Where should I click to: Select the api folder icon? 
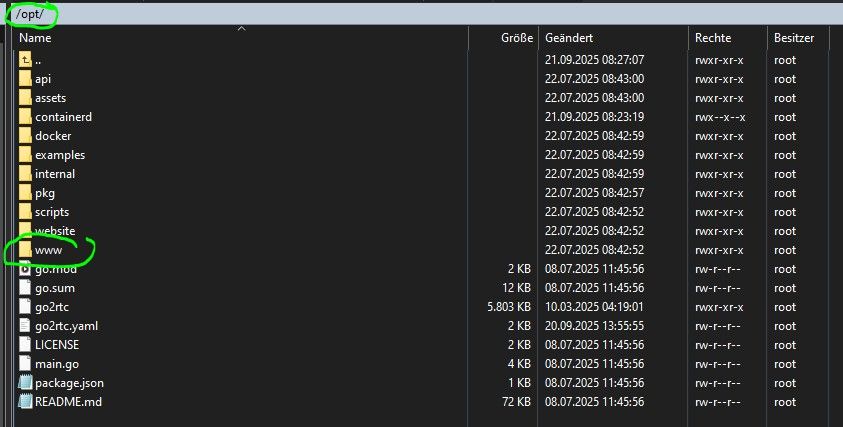[25, 79]
